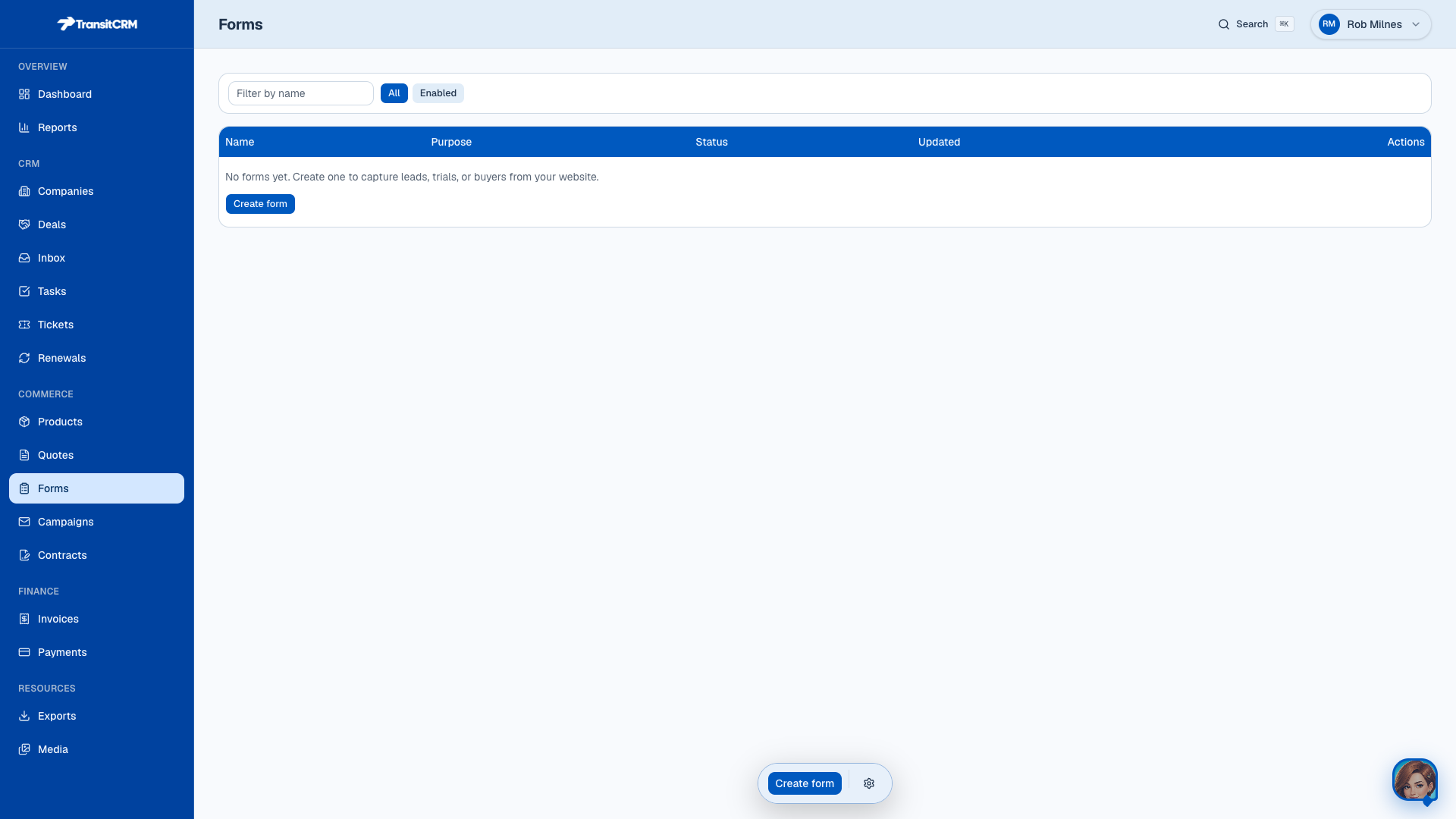Click the Forms page title
1456x819 pixels.
click(x=240, y=24)
